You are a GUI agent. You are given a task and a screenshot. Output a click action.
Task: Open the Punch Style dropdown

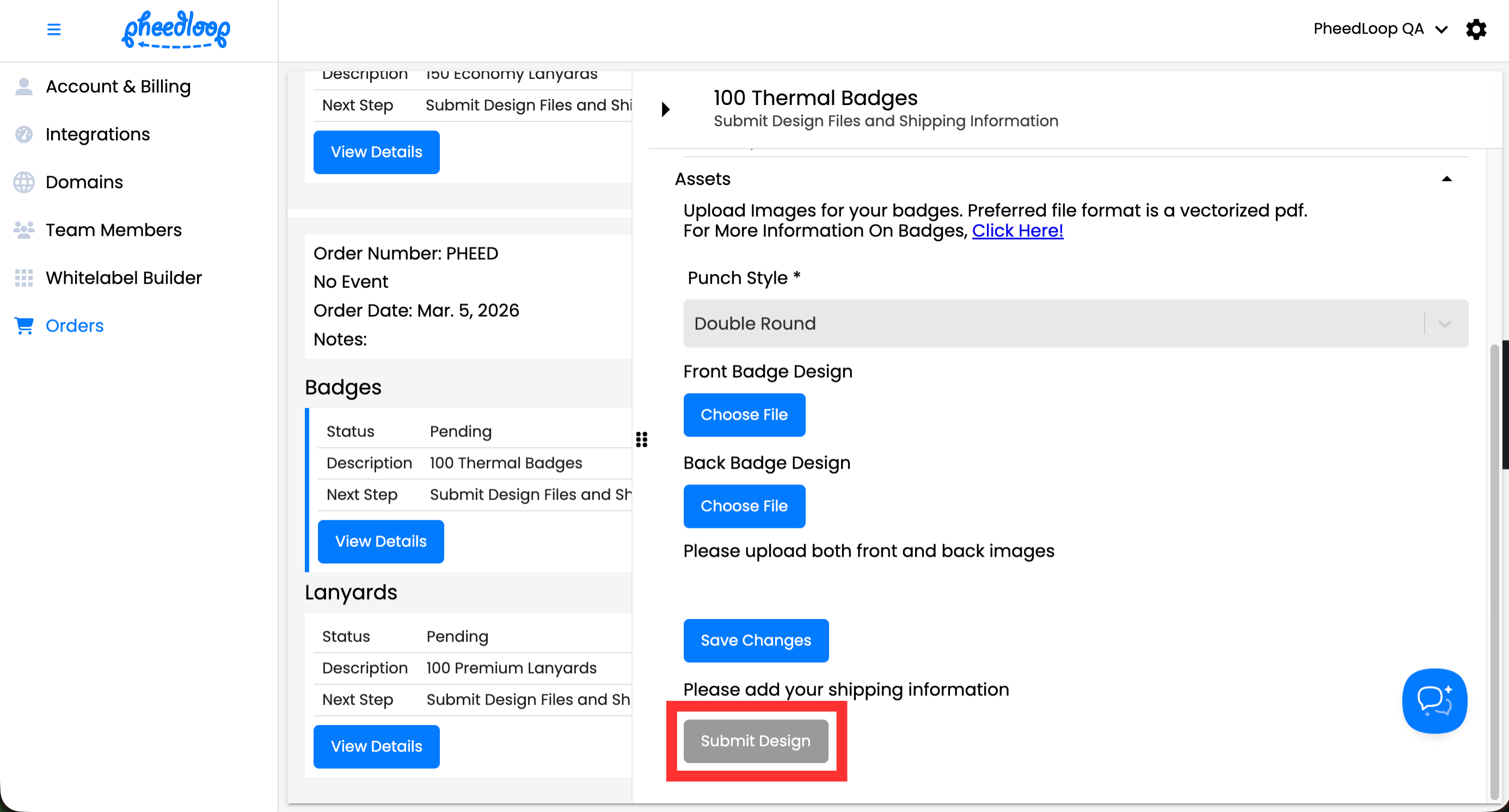pyautogui.click(x=1075, y=324)
